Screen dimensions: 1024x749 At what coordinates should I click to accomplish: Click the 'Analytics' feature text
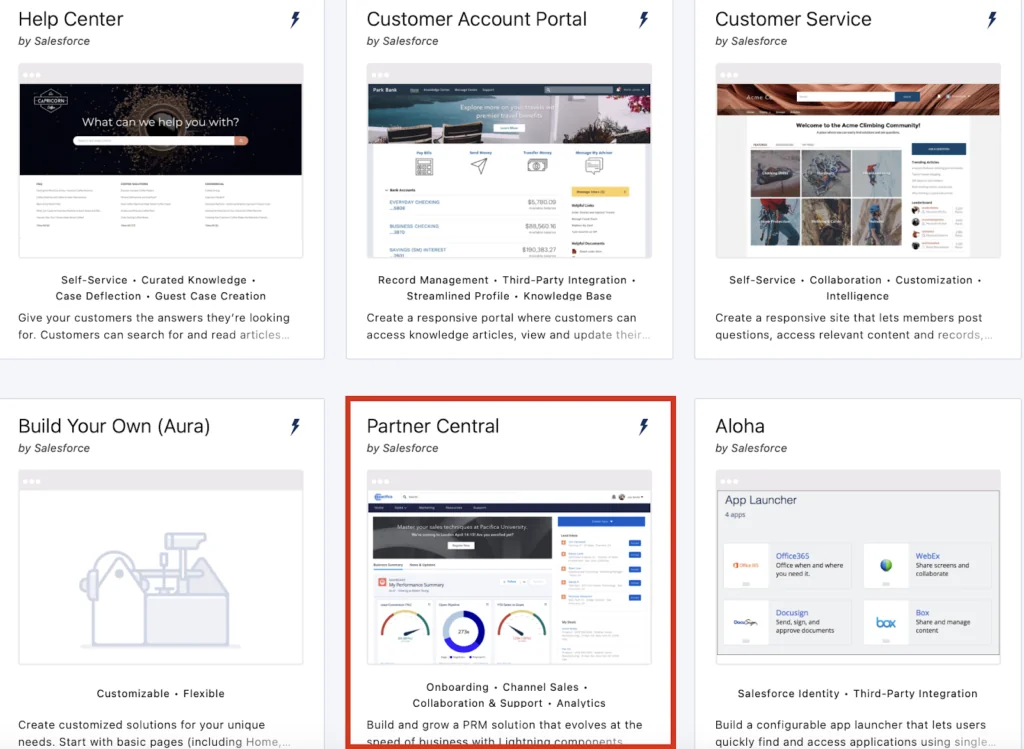pos(581,703)
